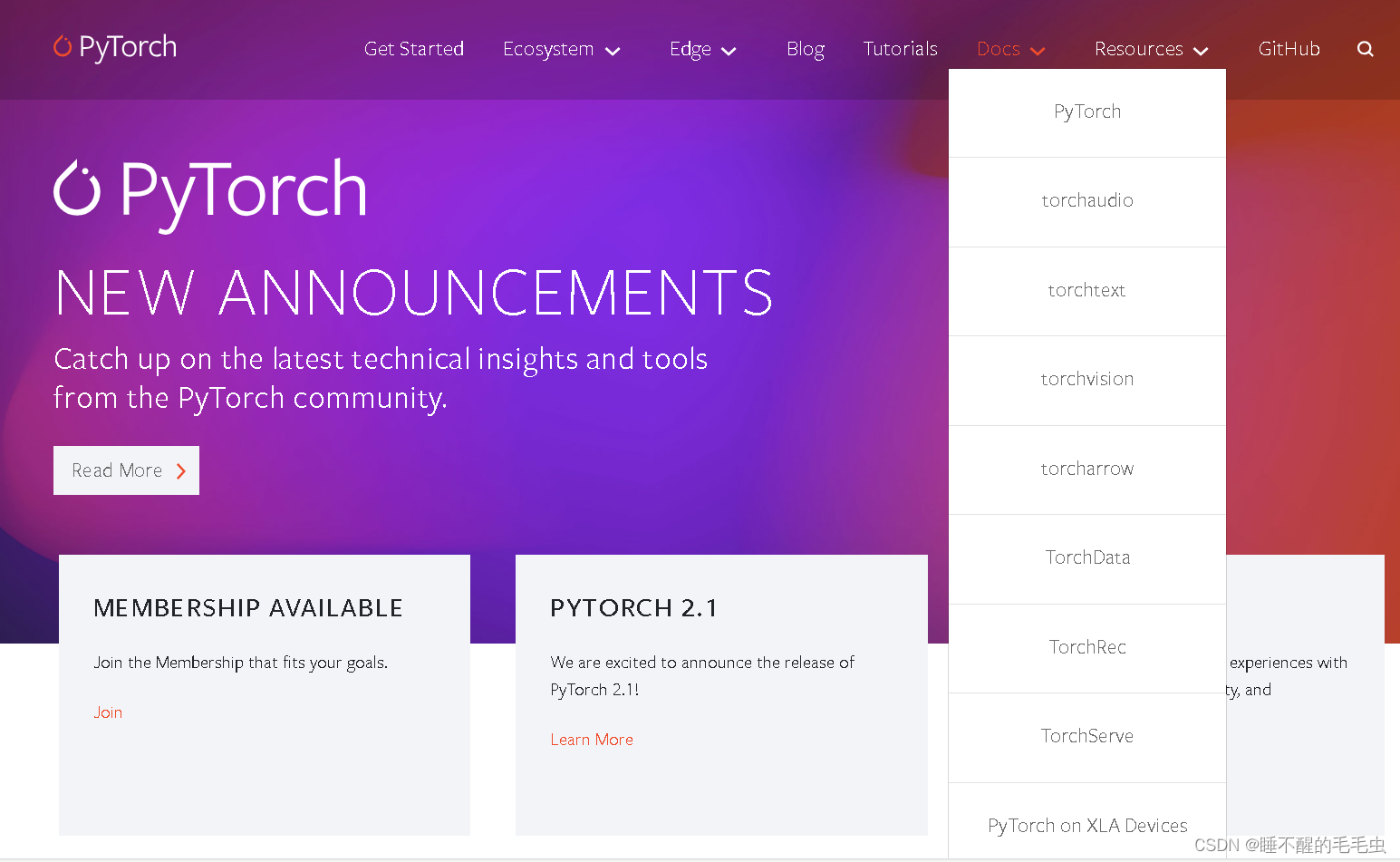Screen dimensions: 1400x862
Task: Click the NEW ANNOUNCEMENTS heading
Action: click(414, 293)
